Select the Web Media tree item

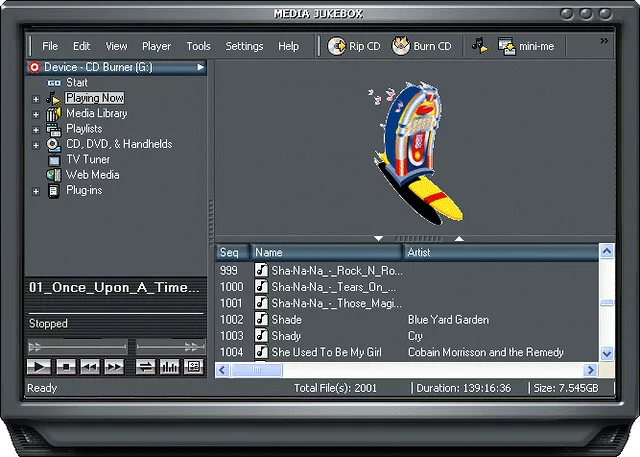tap(92, 175)
